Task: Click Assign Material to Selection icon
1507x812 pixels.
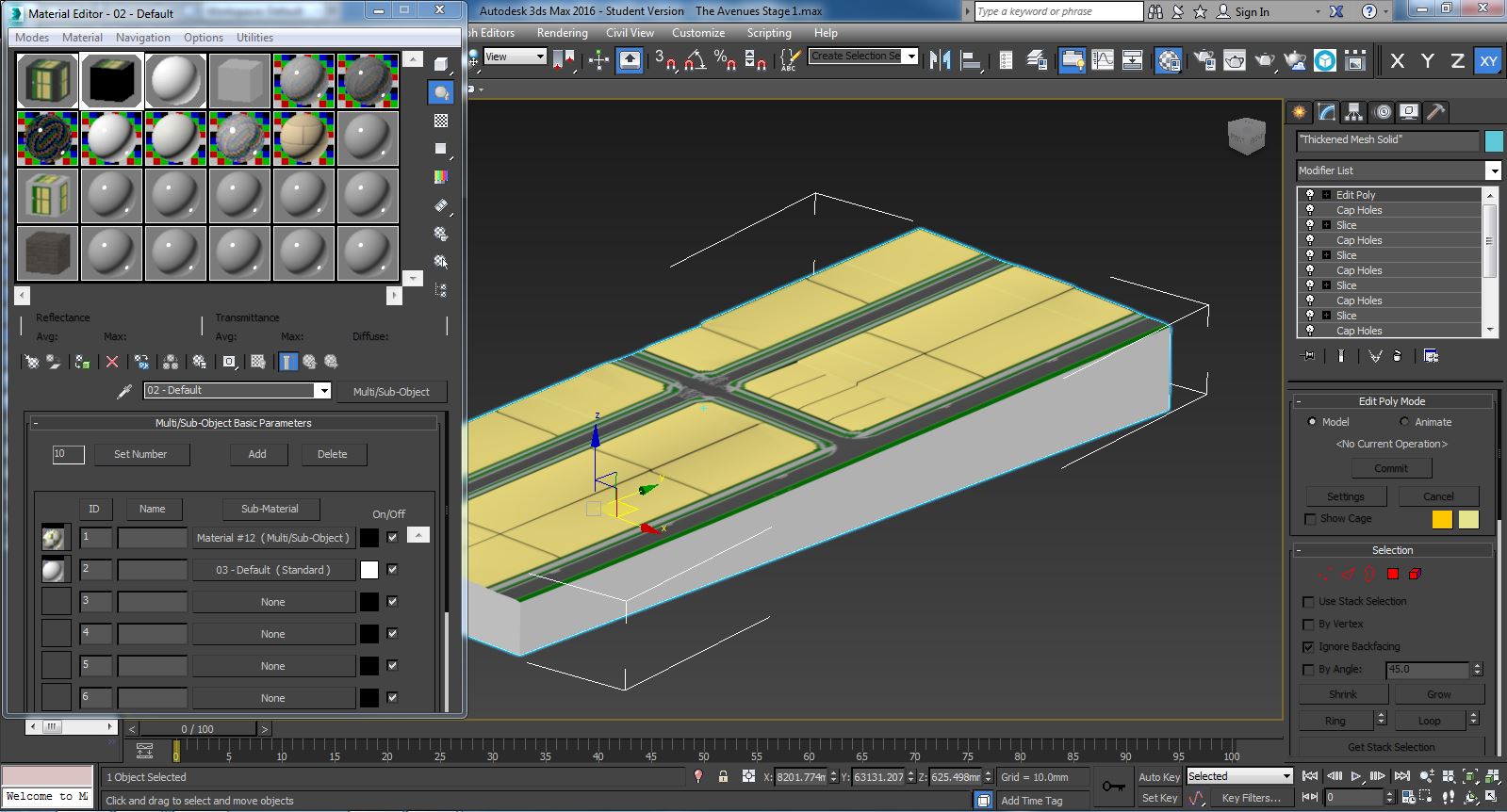Action: pyautogui.click(x=82, y=362)
